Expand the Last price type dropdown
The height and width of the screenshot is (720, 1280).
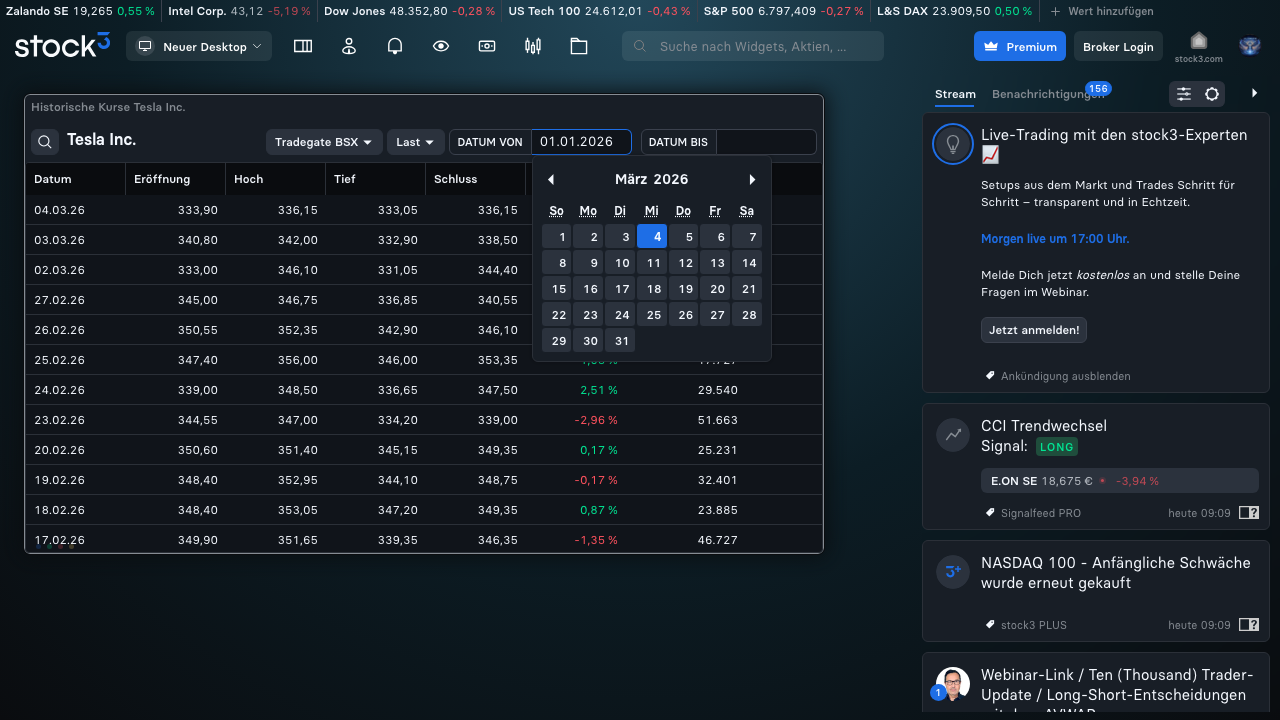click(415, 142)
